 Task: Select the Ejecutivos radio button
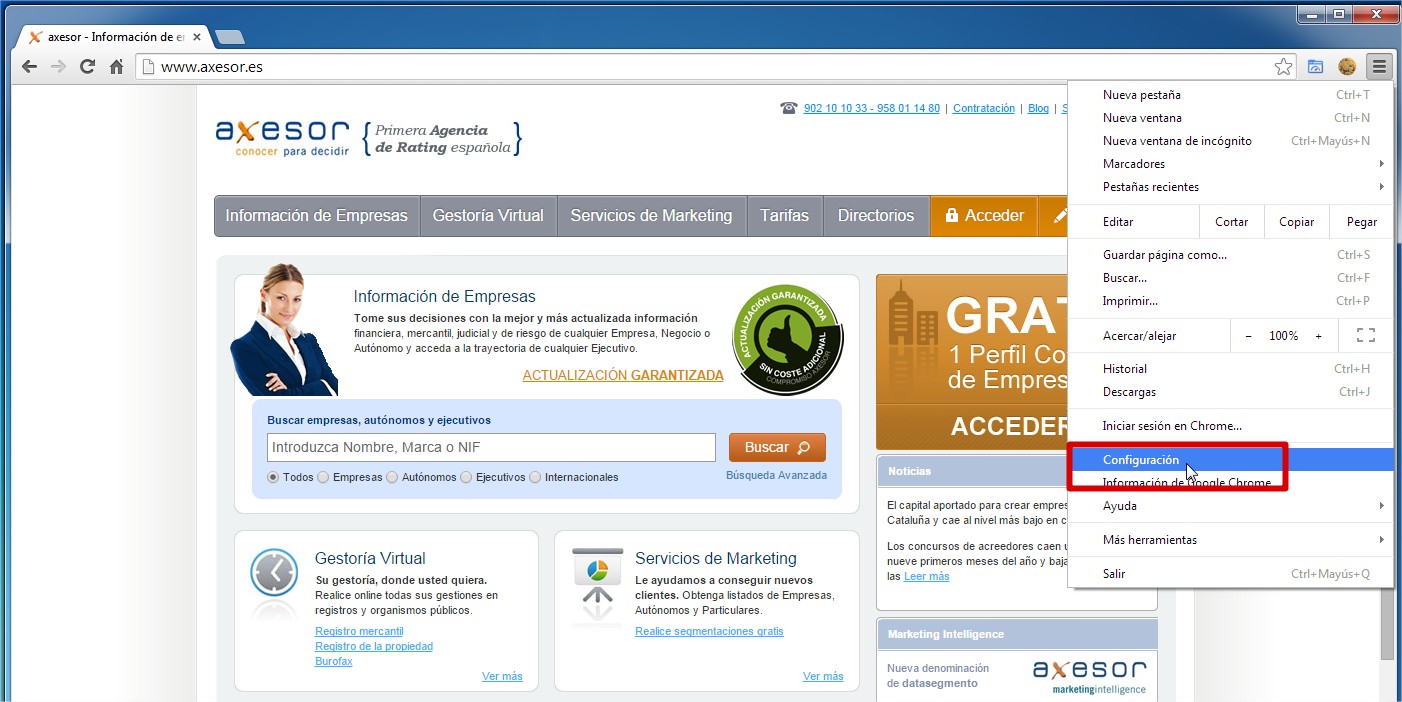click(x=466, y=477)
